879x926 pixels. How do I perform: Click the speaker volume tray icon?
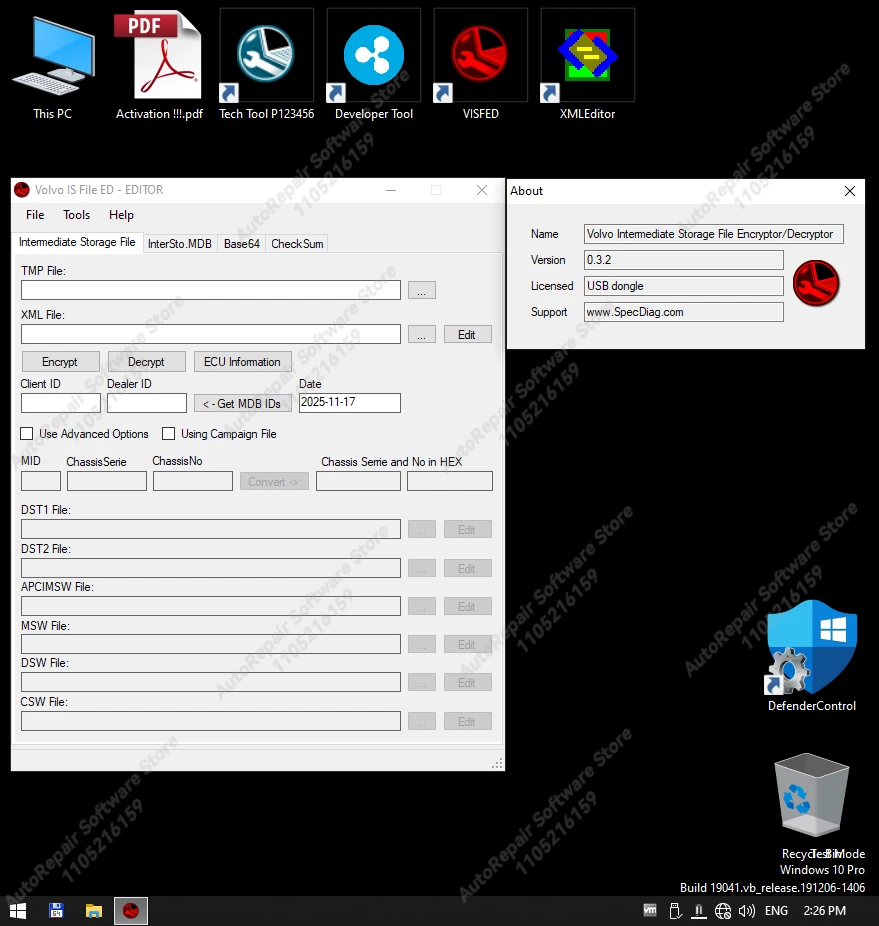point(747,911)
